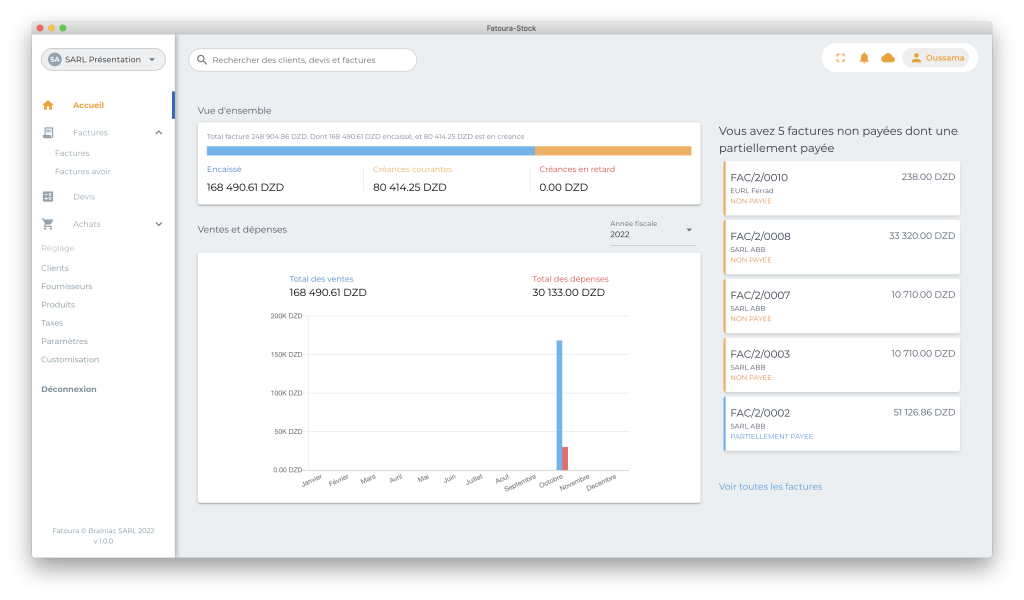The width and height of the screenshot is (1024, 600).
Task: Click the Oussama user account button
Action: 935,58
